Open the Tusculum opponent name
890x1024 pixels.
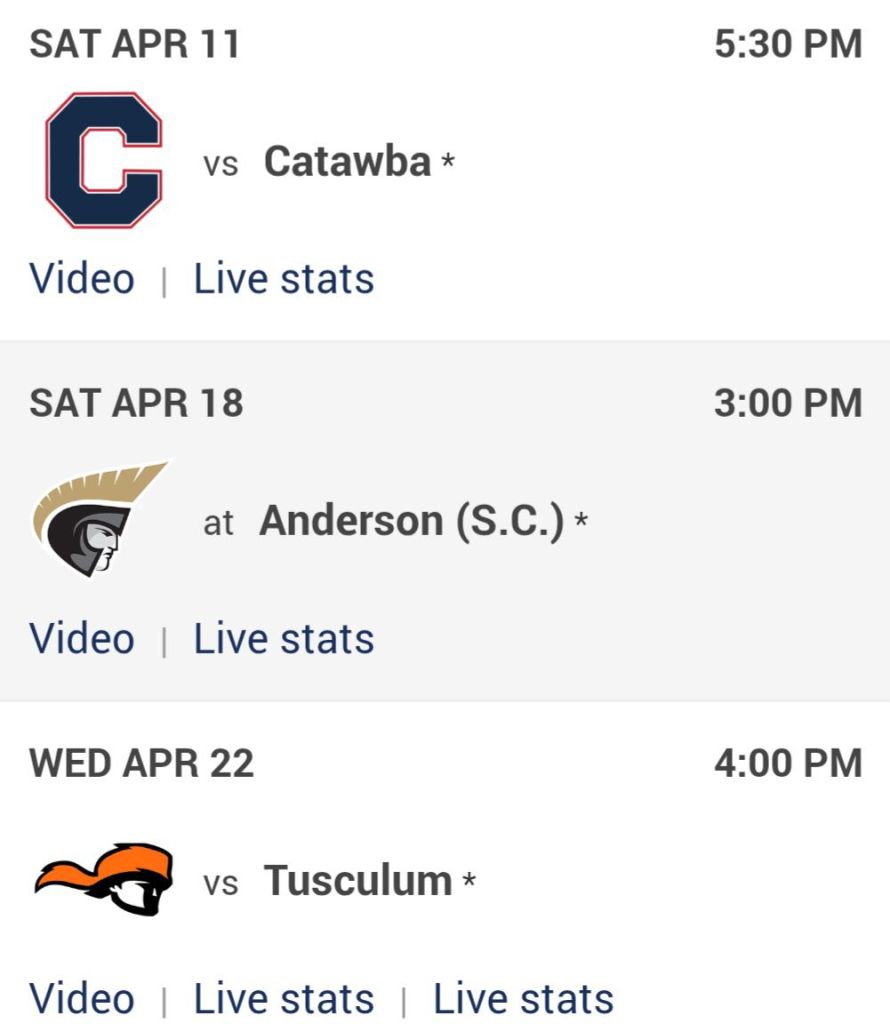click(x=358, y=881)
